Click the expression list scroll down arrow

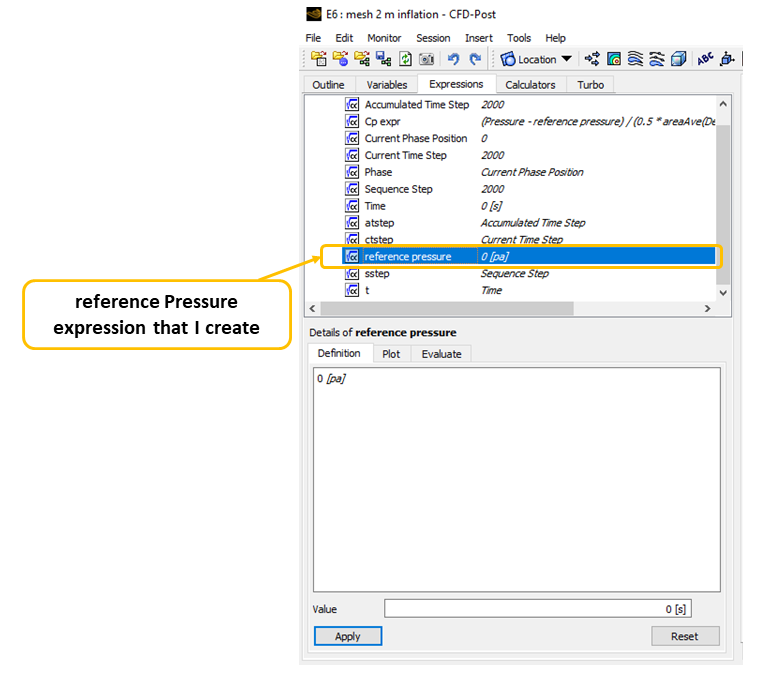pyautogui.click(x=723, y=293)
